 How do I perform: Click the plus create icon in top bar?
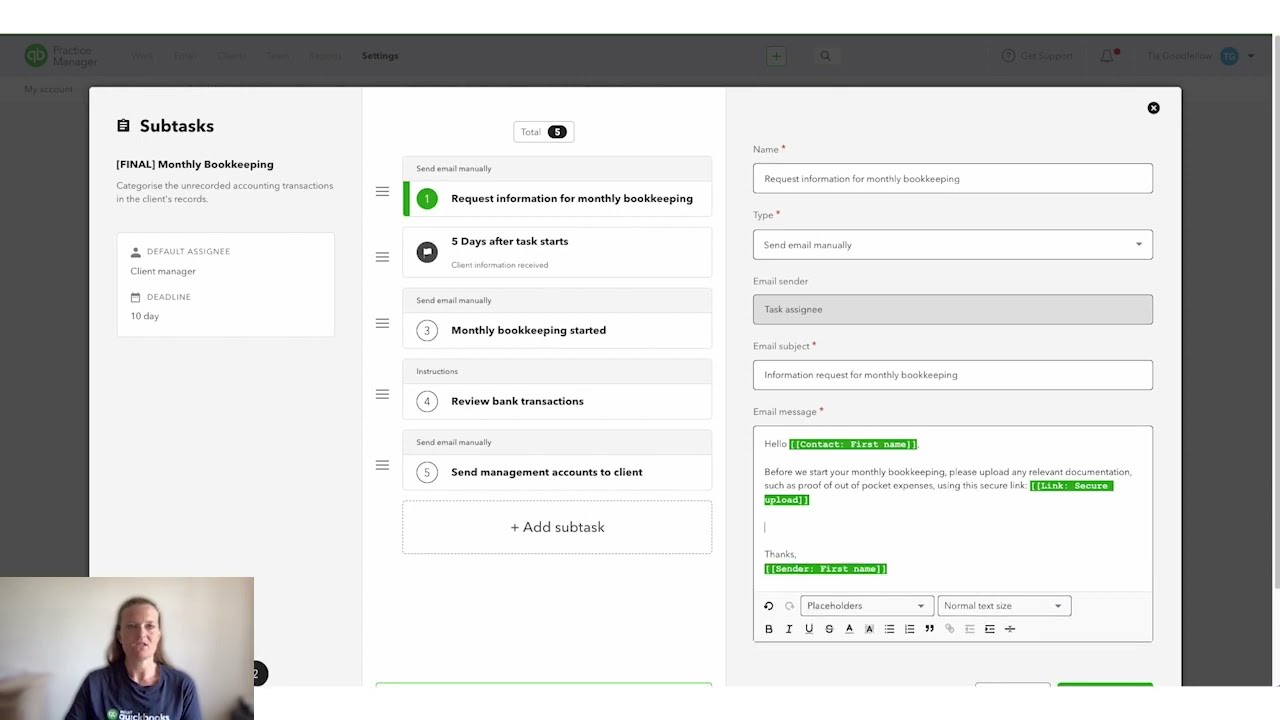click(776, 56)
